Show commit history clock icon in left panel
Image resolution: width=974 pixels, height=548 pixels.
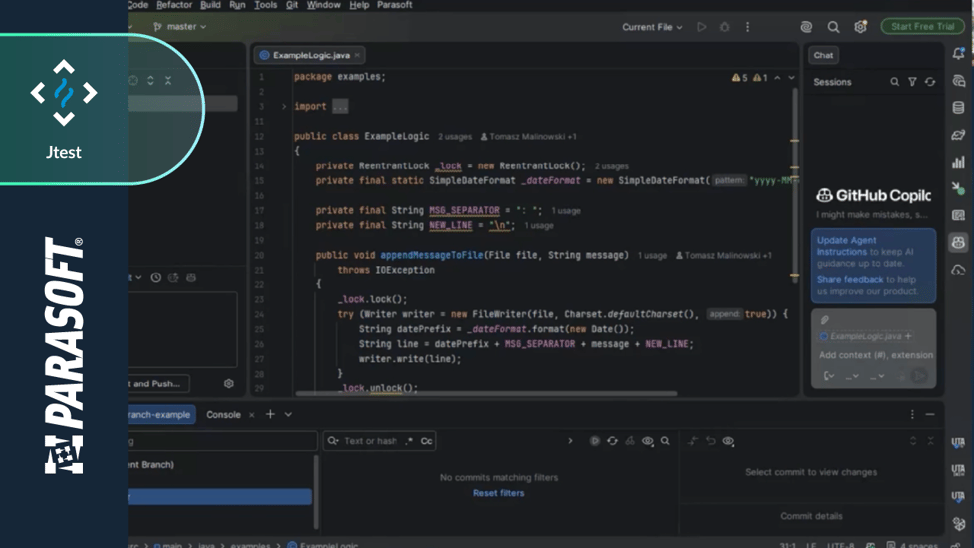156,278
